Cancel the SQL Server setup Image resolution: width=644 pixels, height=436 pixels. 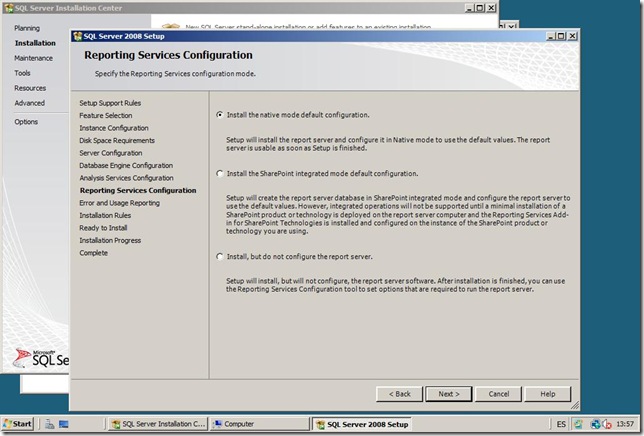(498, 394)
